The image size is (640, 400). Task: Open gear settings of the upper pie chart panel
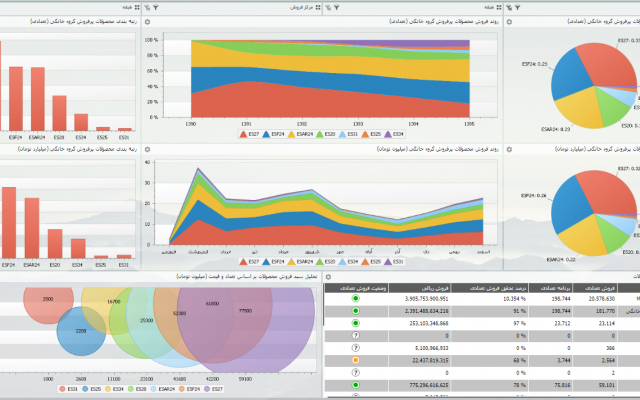click(509, 22)
